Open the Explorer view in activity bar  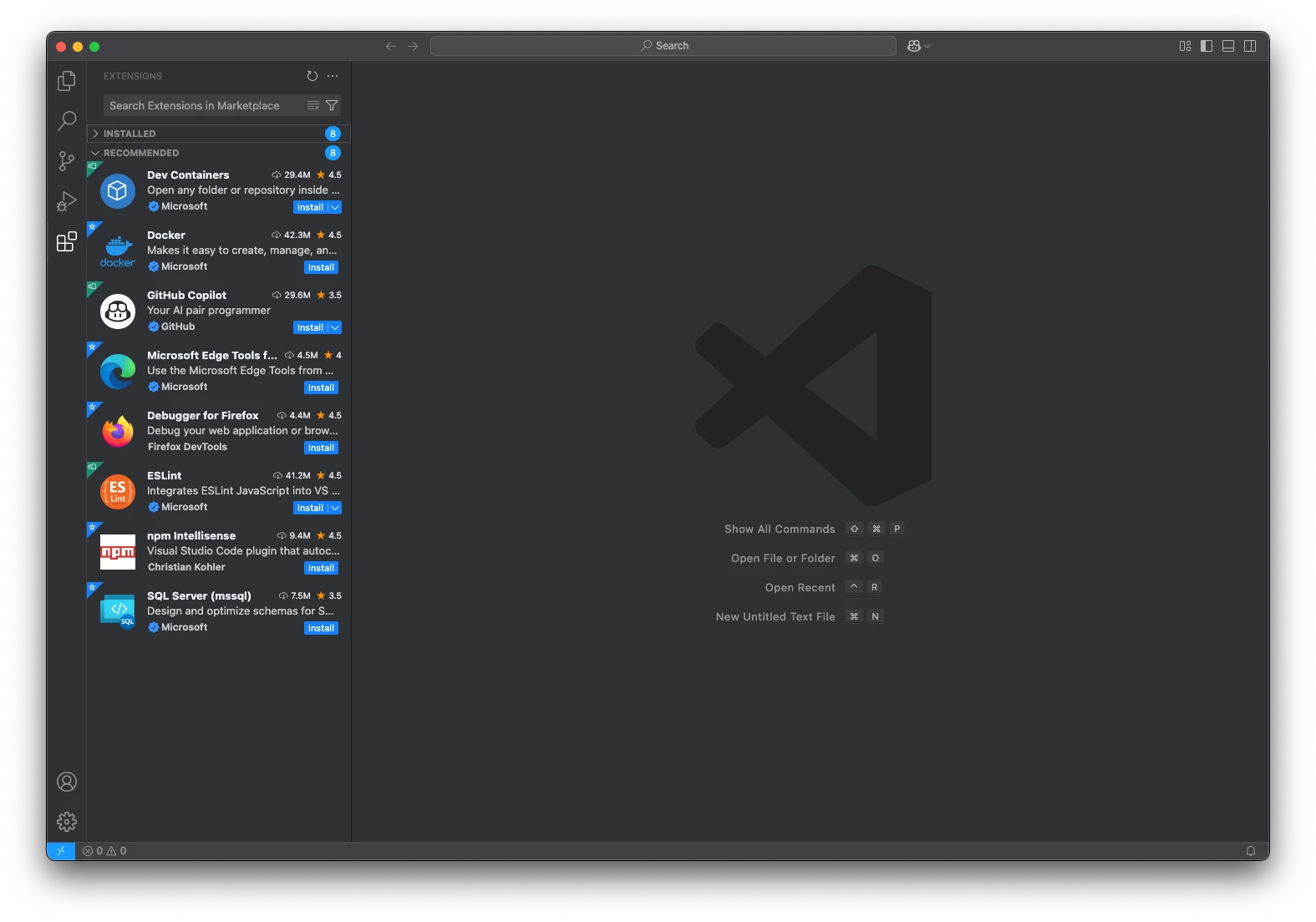coord(67,81)
